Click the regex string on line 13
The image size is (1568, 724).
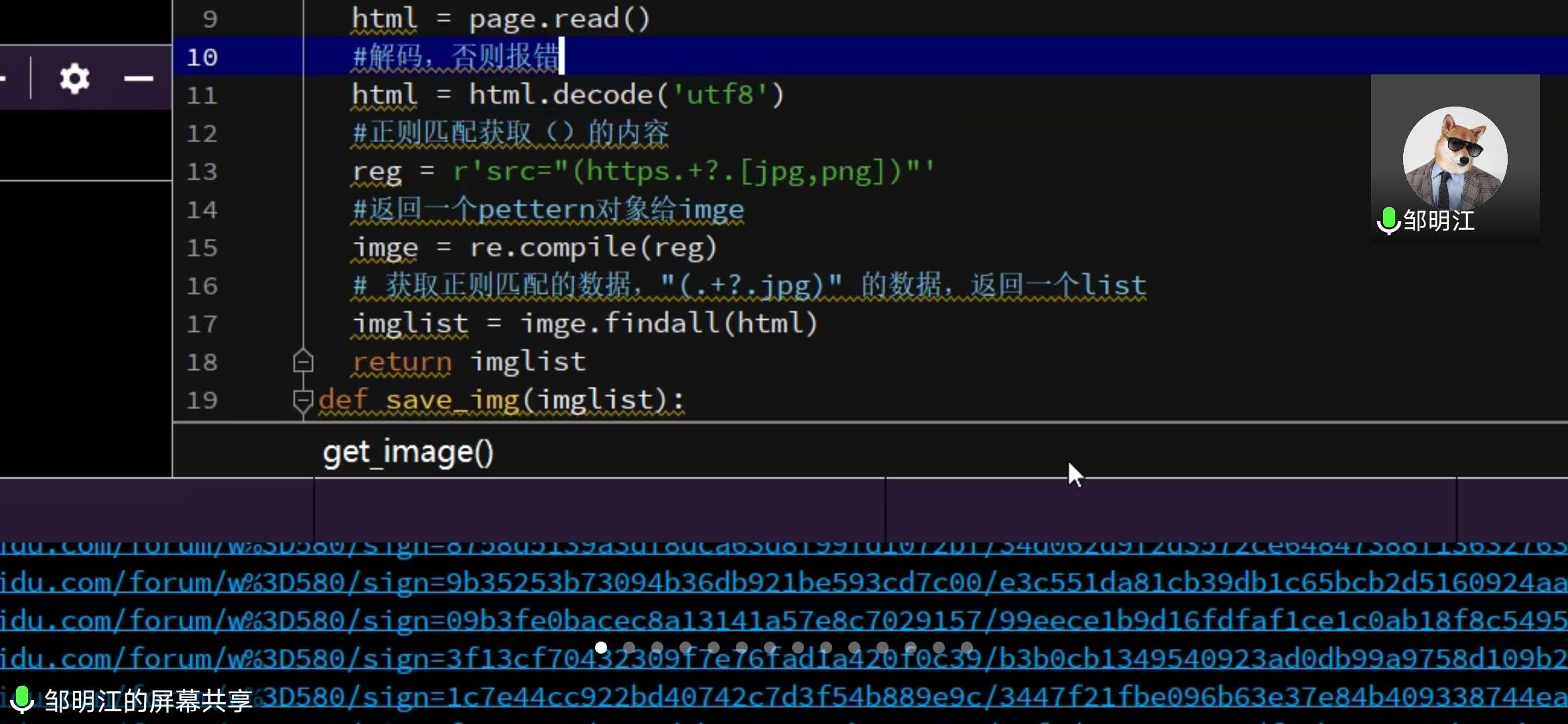(x=693, y=172)
